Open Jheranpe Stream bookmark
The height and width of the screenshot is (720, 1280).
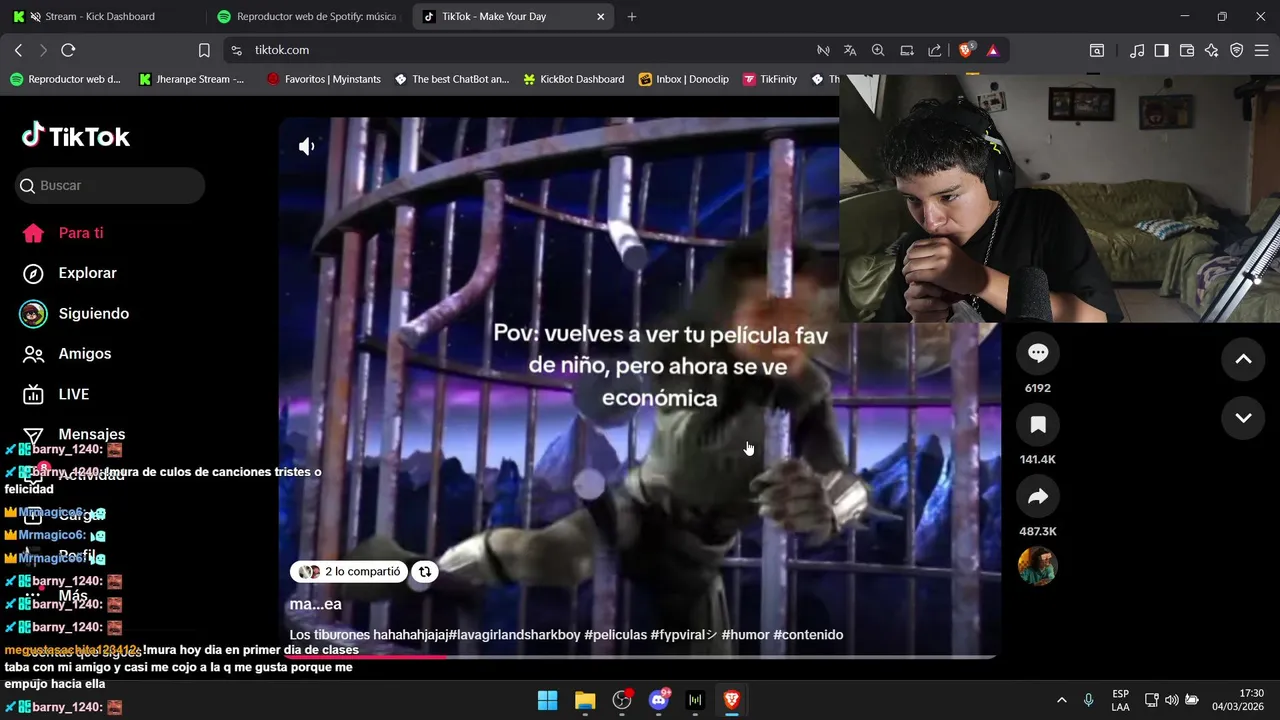(x=192, y=79)
